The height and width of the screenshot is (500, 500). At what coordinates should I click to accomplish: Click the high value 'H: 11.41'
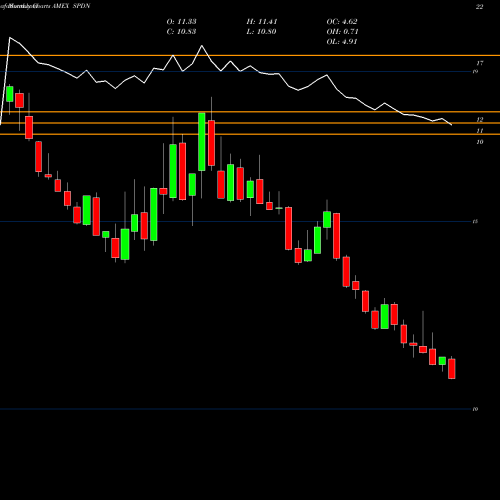[x=262, y=22]
